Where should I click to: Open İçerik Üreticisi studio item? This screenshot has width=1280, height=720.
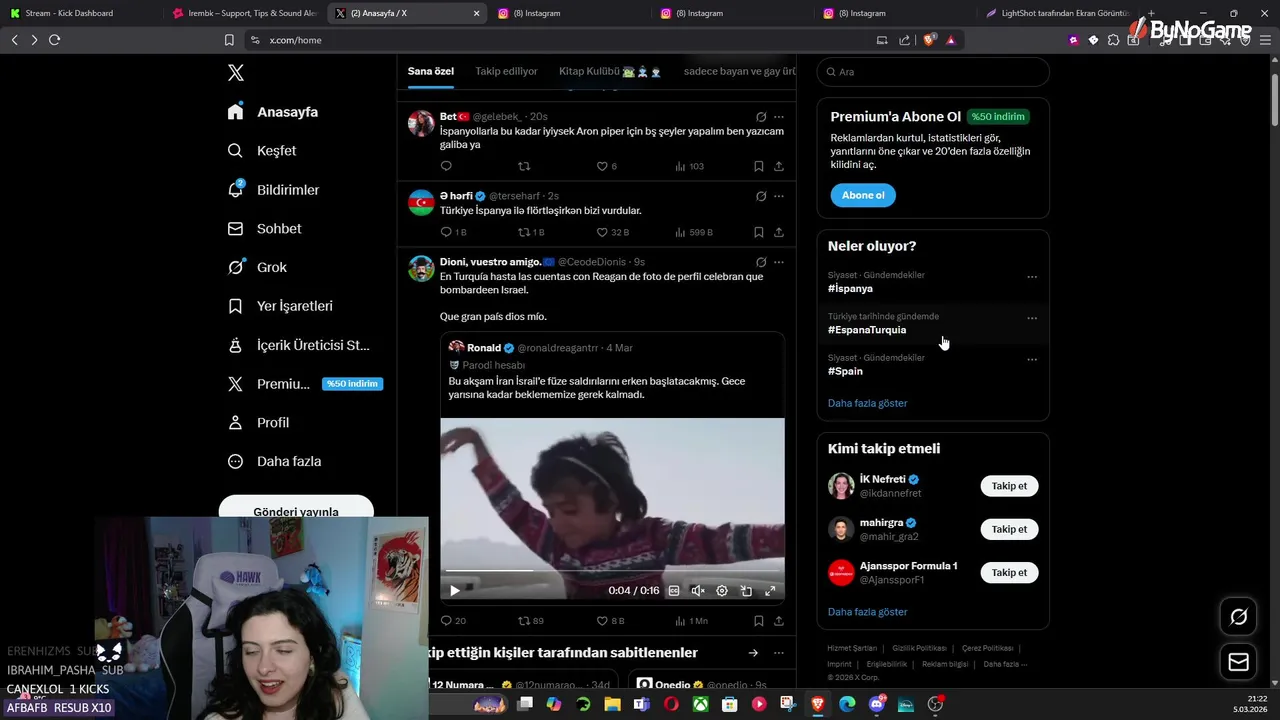(298, 345)
